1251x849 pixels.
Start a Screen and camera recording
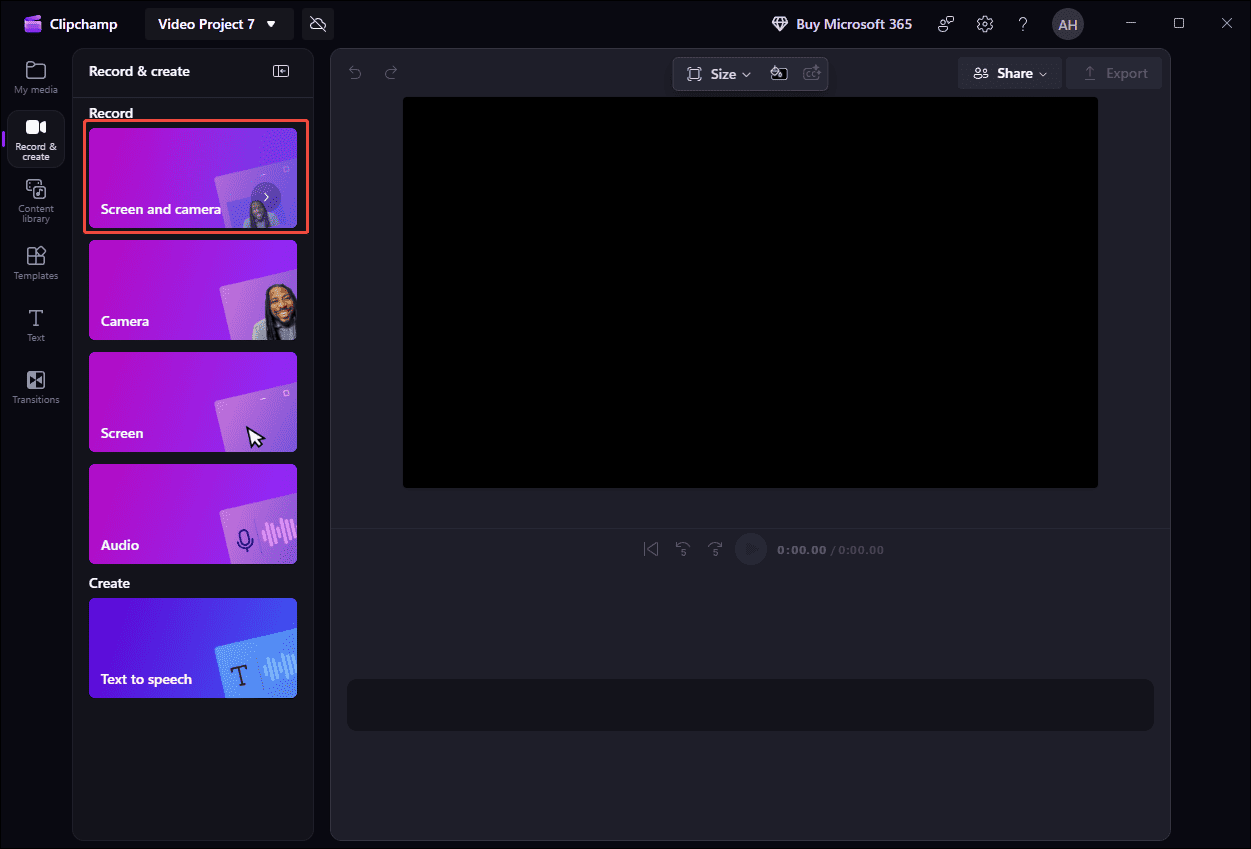(x=195, y=177)
